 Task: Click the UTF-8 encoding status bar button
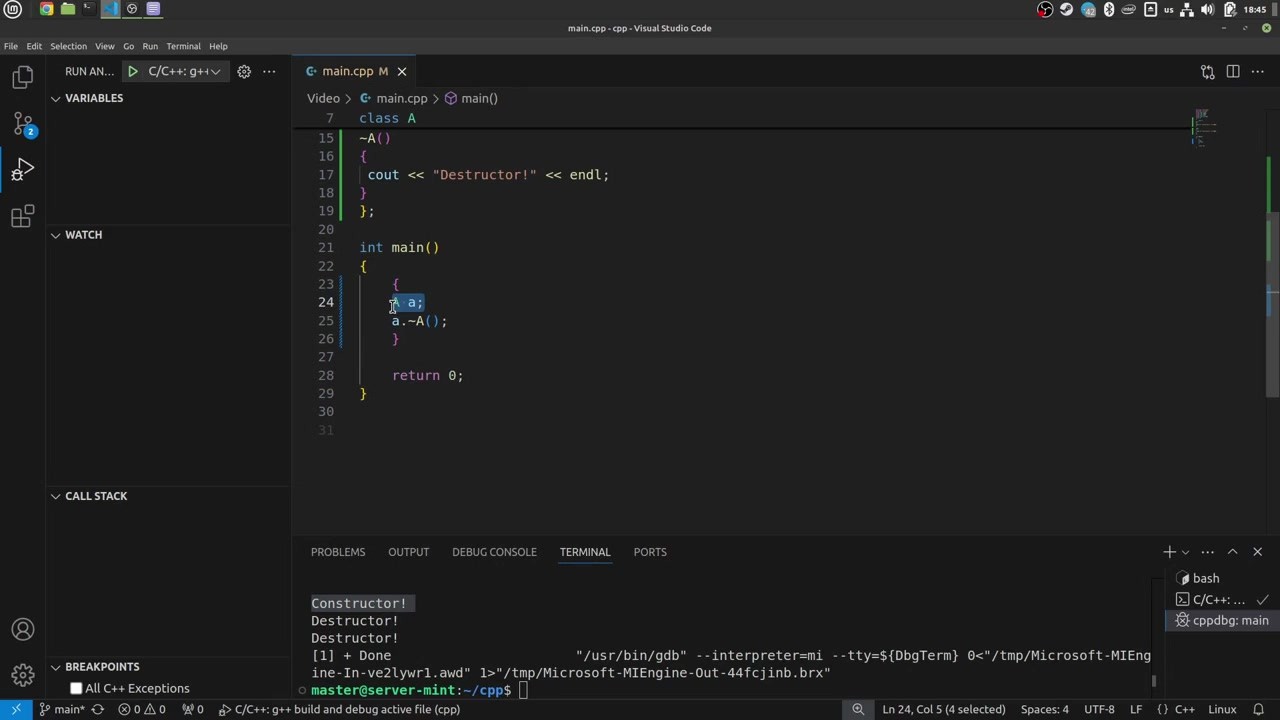point(1099,709)
